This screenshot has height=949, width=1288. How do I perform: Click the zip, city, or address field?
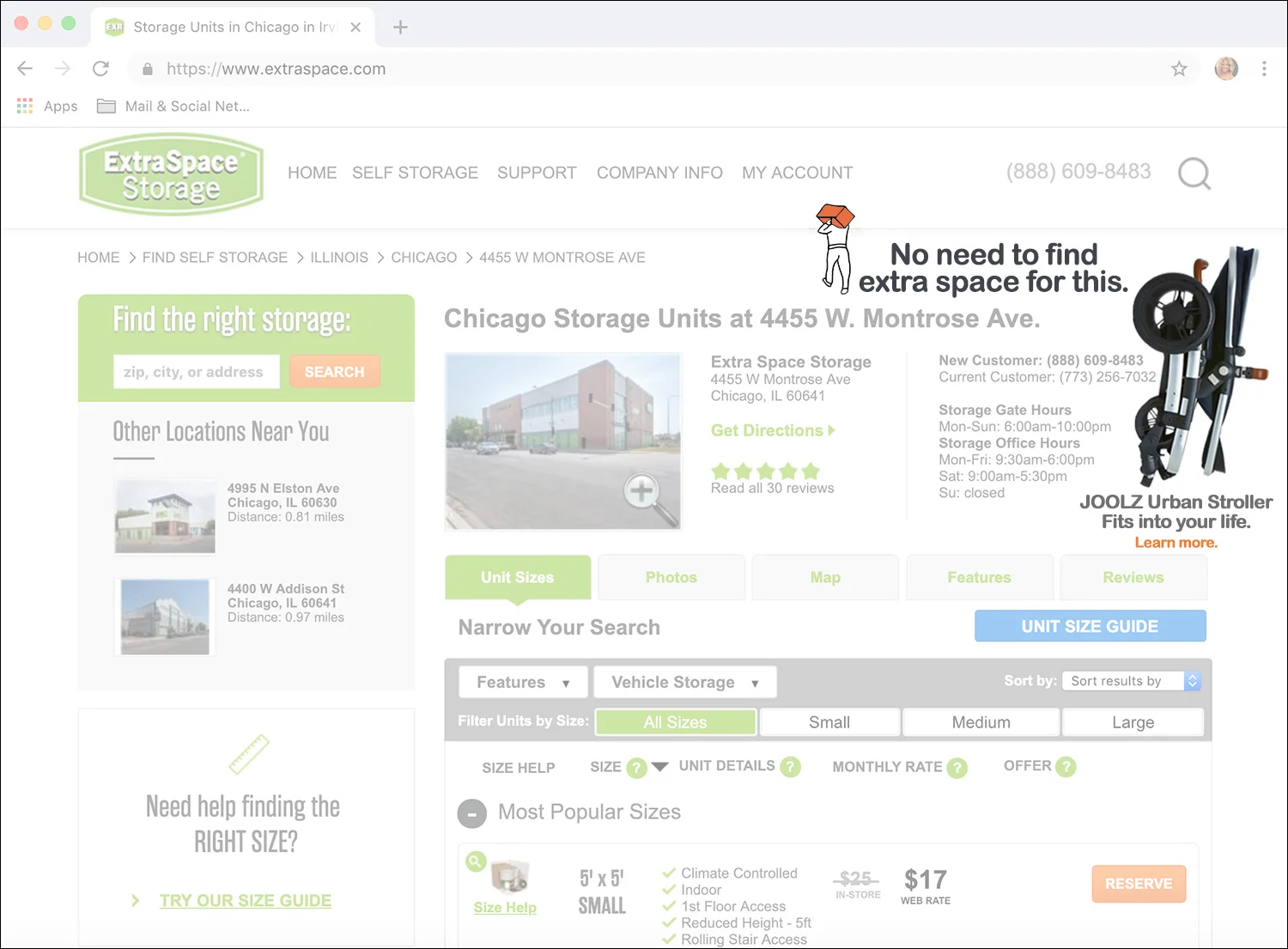[197, 372]
